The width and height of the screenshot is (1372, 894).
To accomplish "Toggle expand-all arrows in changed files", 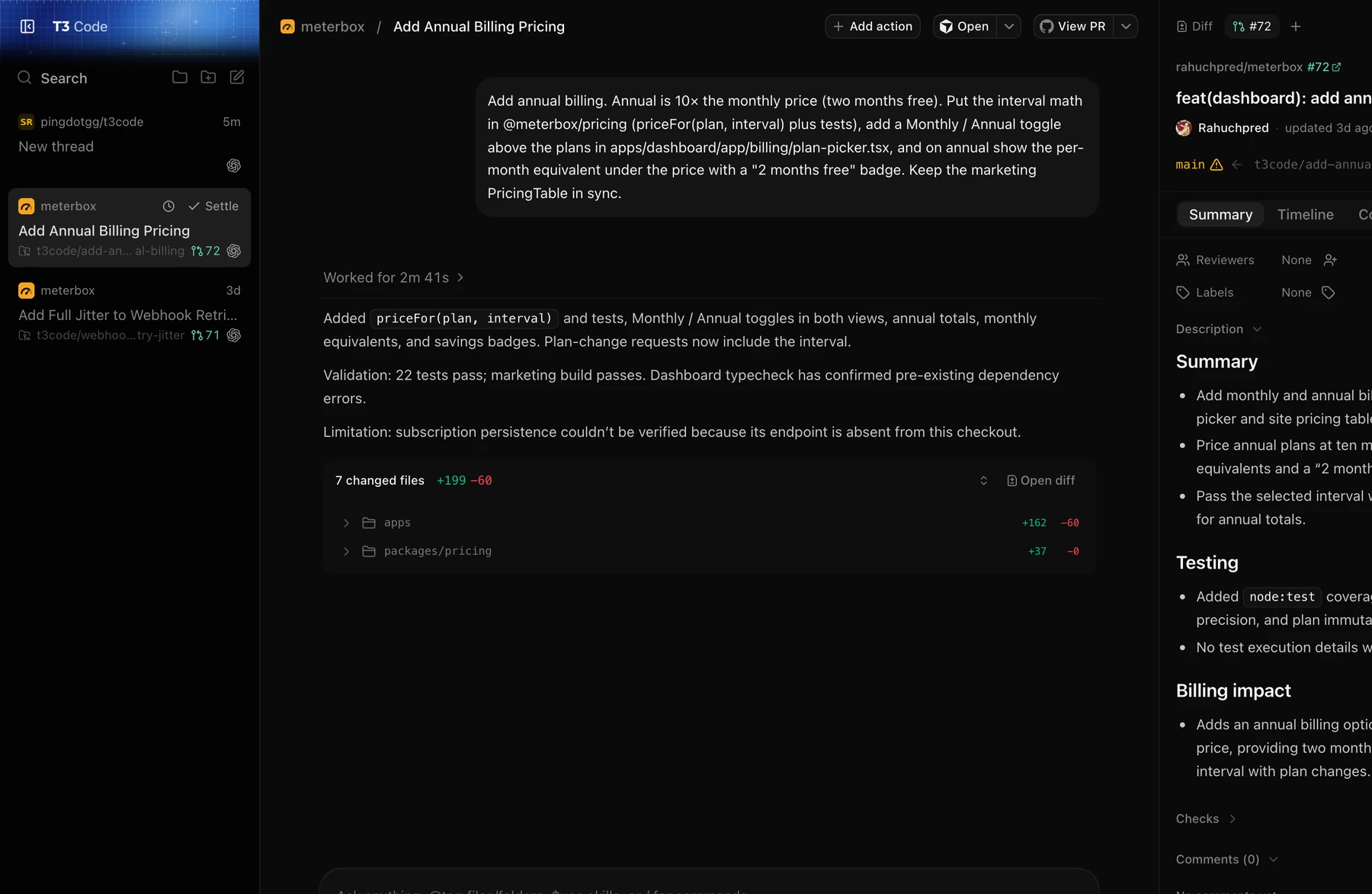I will click(x=983, y=481).
